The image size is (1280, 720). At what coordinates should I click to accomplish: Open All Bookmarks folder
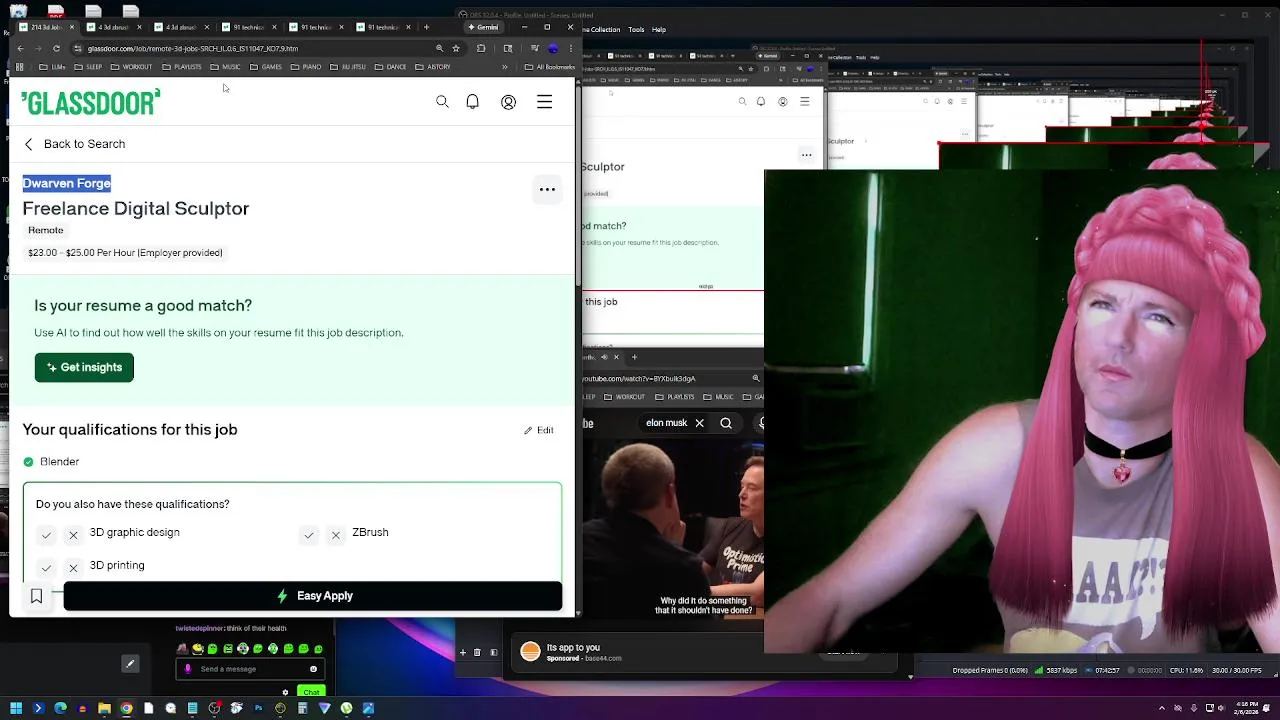[x=549, y=67]
